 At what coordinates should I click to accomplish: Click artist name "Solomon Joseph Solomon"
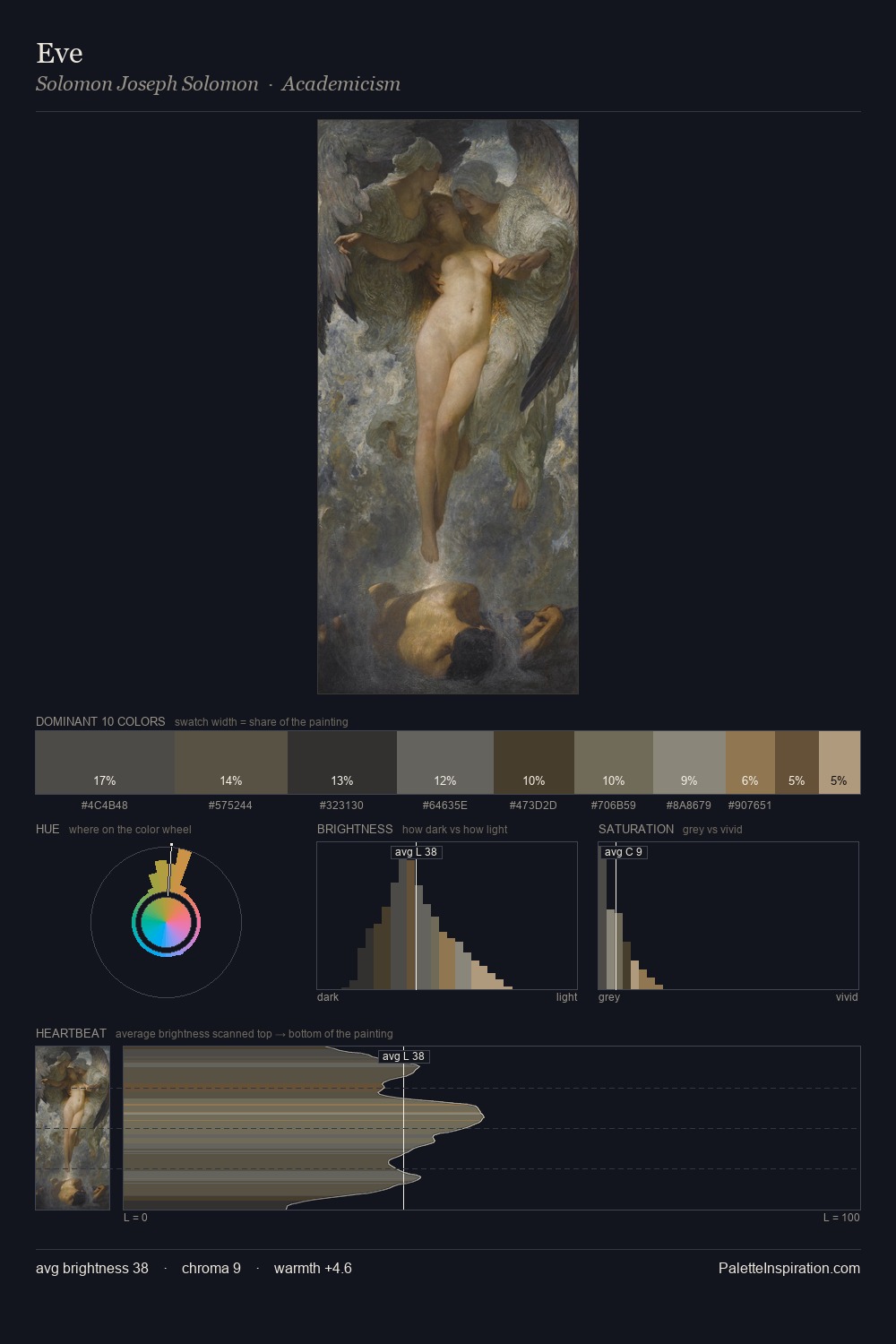(147, 83)
